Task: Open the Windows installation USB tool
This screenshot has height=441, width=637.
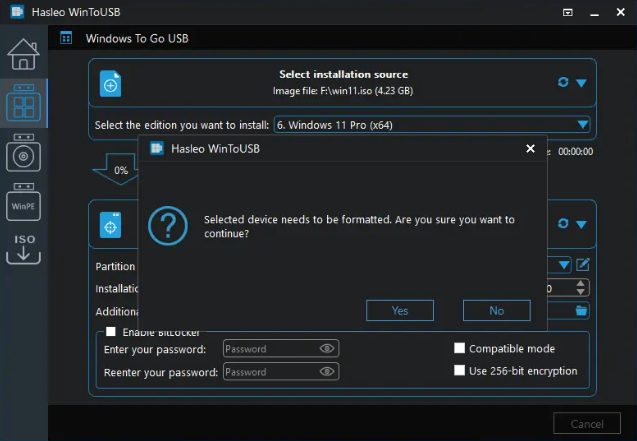Action: 23,153
